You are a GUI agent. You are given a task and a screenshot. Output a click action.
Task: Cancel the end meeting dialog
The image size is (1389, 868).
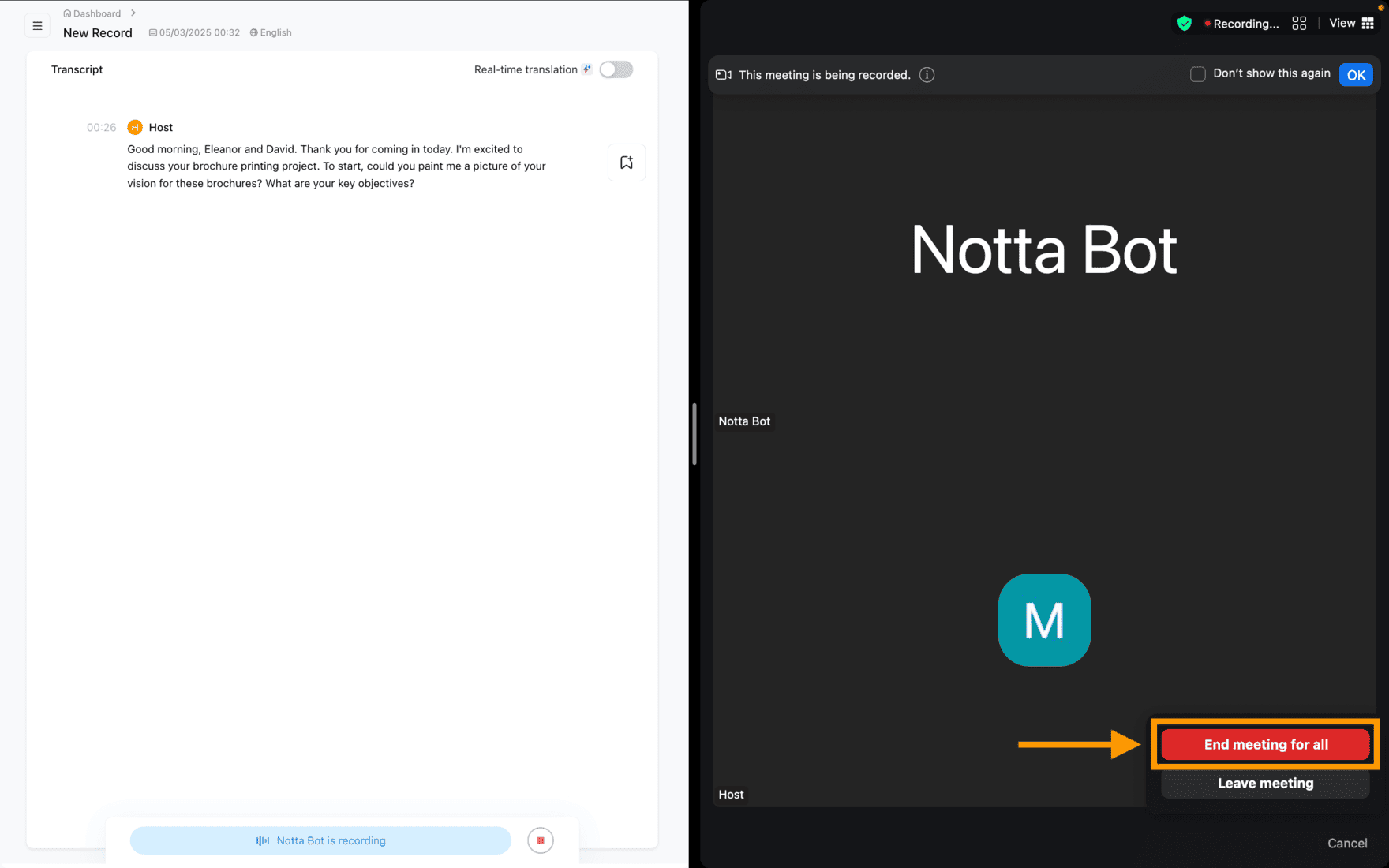coord(1347,844)
